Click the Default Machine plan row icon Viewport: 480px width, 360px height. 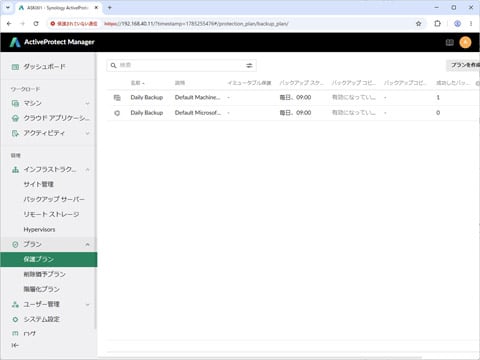point(117,98)
